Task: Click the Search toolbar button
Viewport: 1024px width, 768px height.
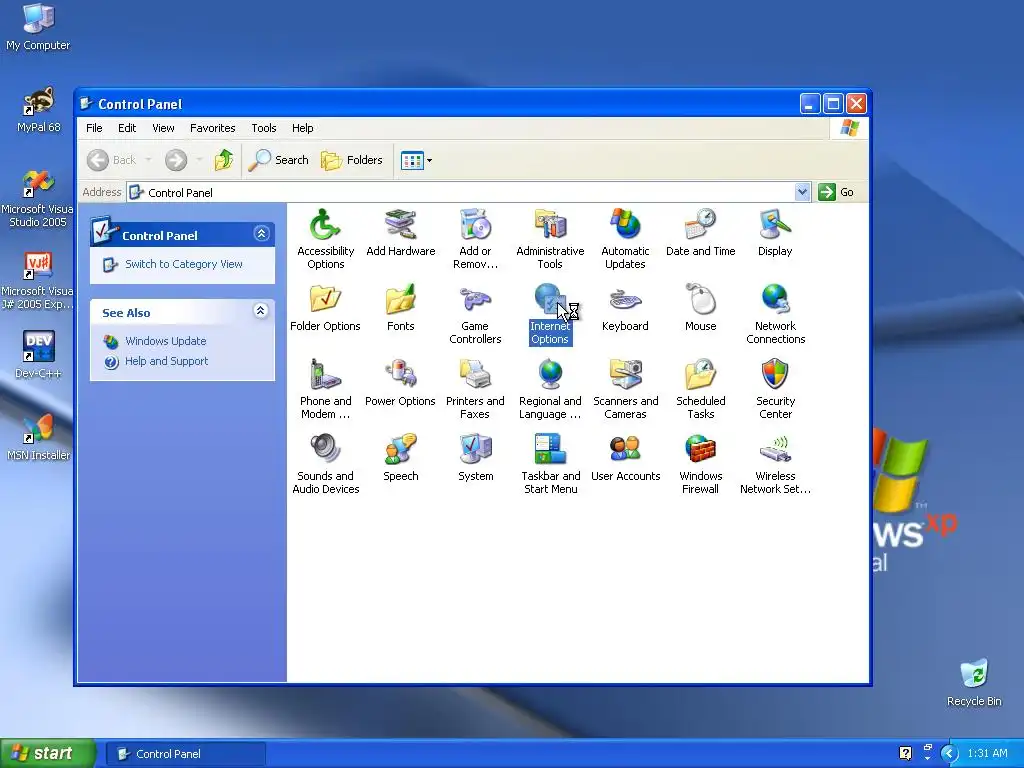Action: [x=278, y=160]
